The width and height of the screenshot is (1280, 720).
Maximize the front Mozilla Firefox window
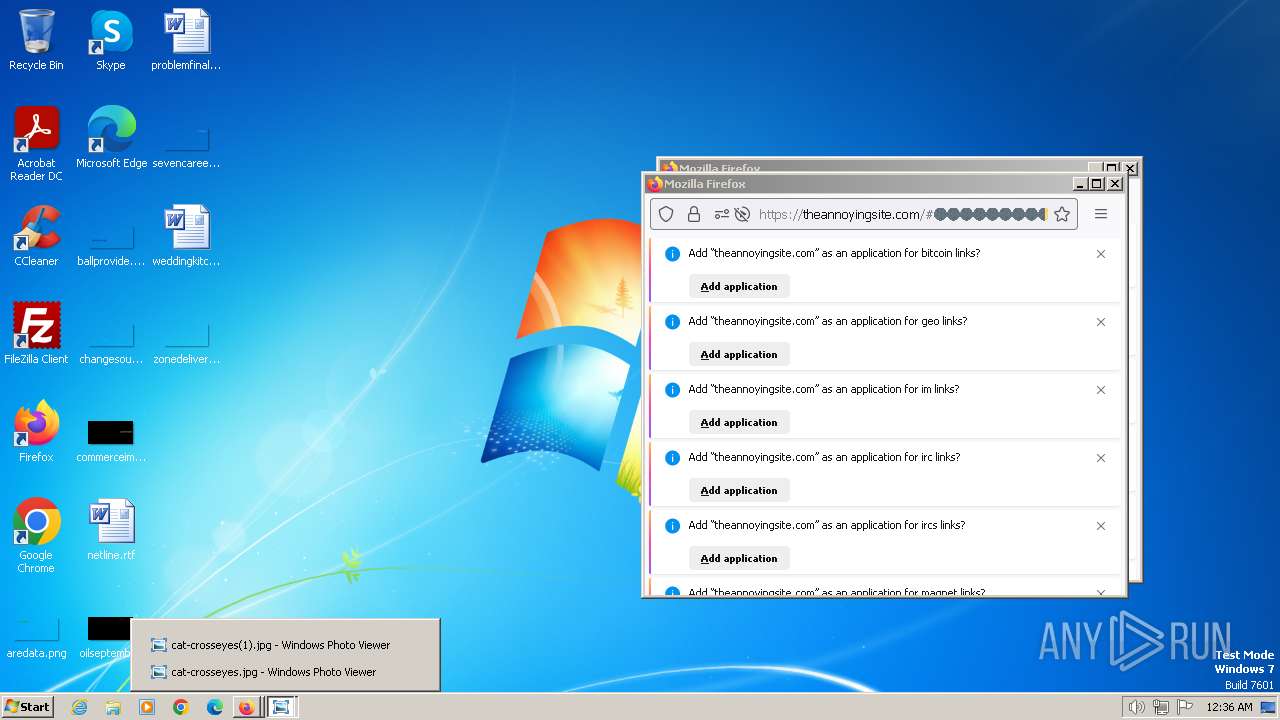pyautogui.click(x=1097, y=184)
